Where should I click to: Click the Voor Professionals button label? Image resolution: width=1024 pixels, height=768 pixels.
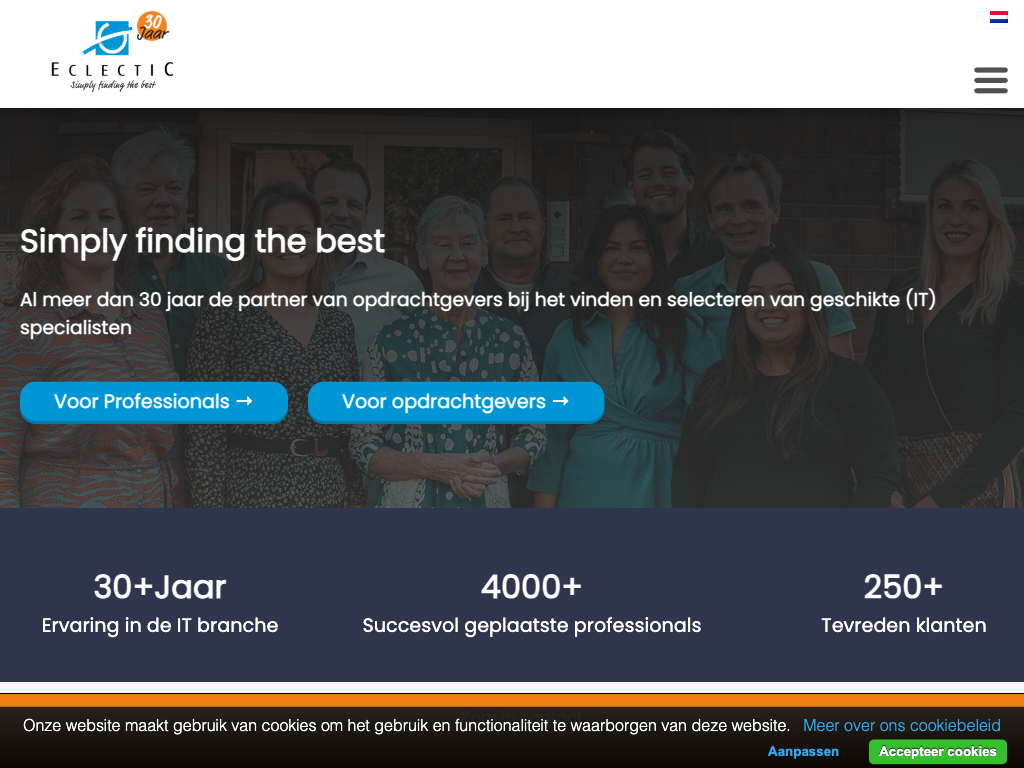click(142, 401)
